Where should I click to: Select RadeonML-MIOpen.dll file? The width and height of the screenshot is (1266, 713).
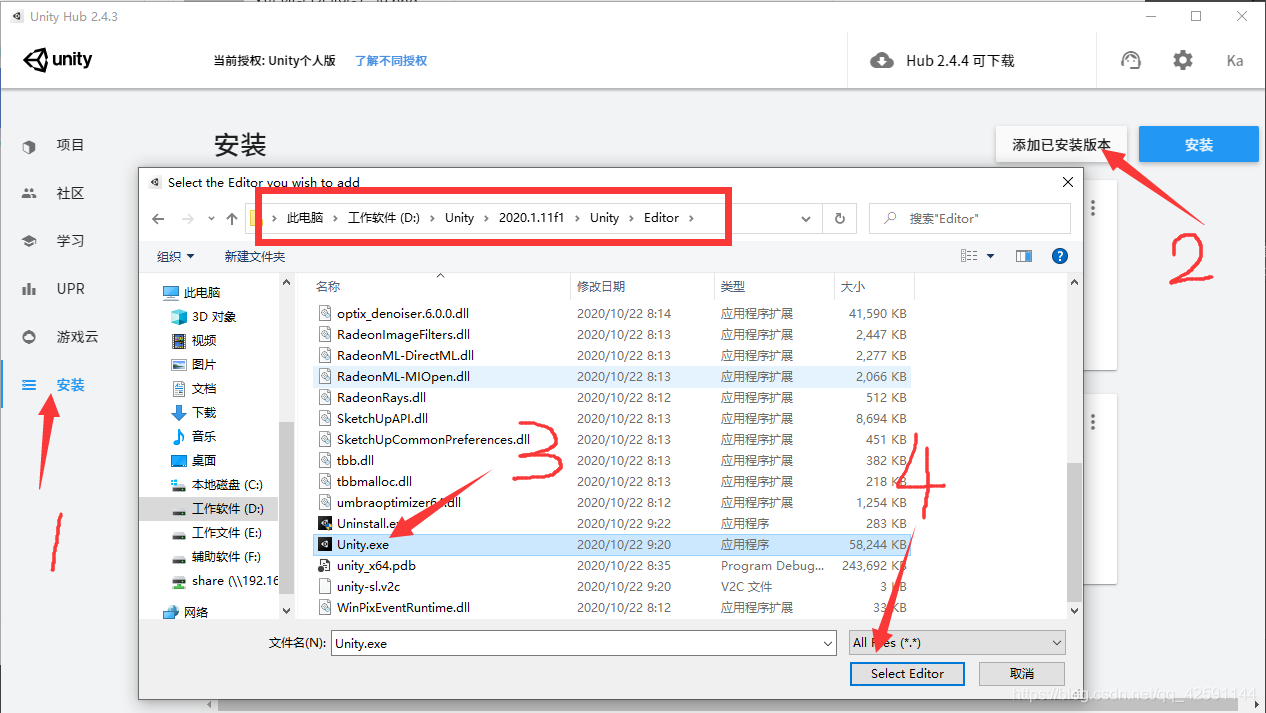[x=611, y=377]
